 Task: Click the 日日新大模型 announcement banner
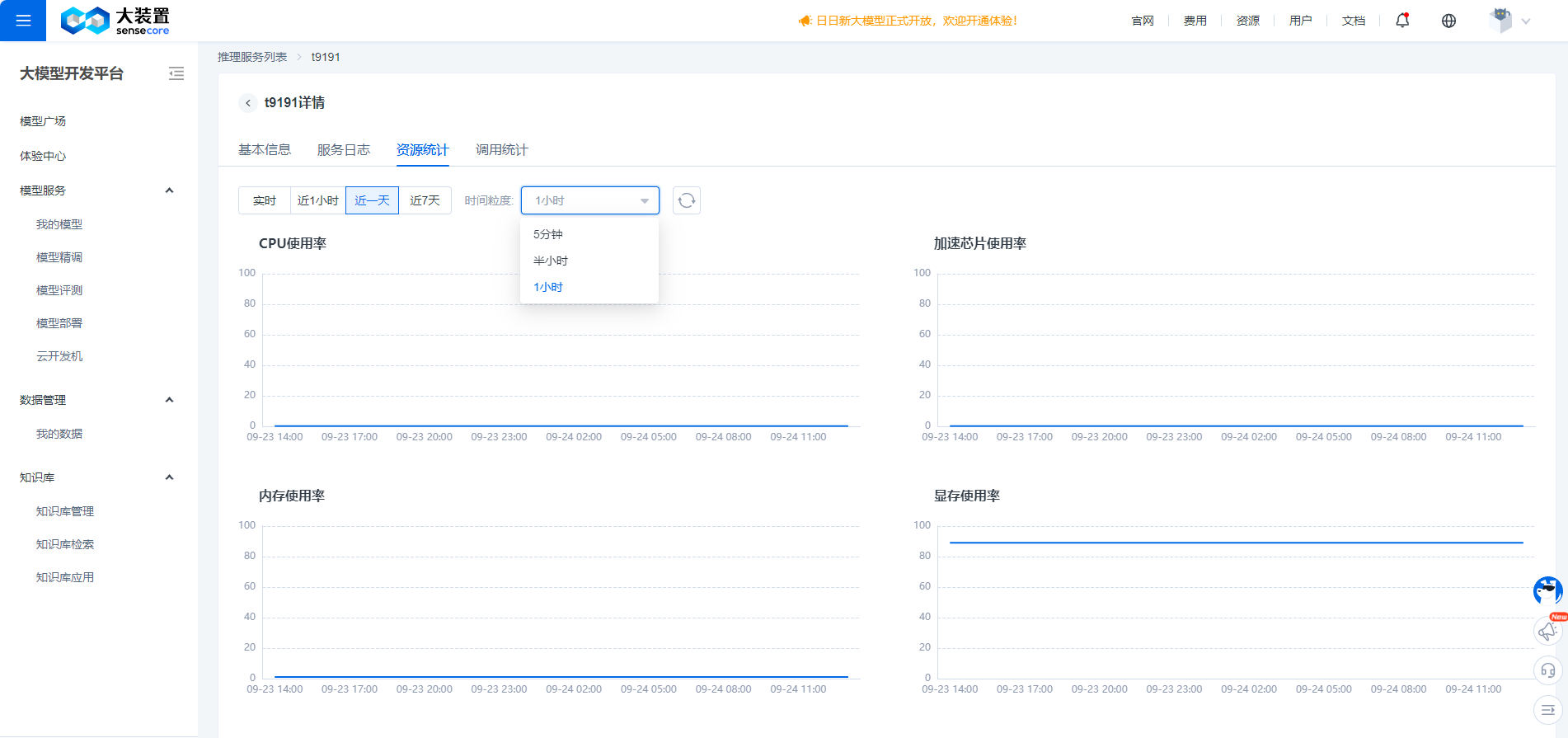pos(908,21)
